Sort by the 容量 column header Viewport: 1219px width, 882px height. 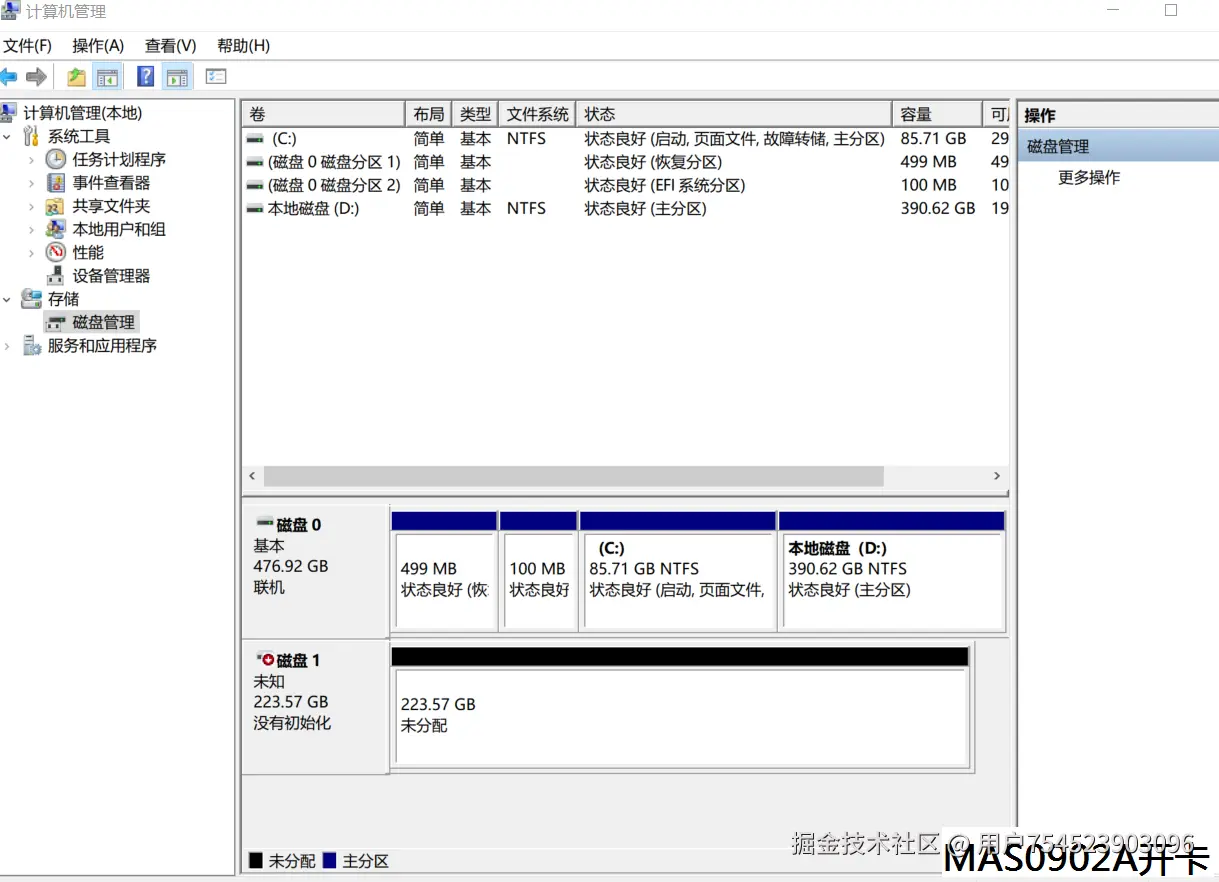(937, 114)
